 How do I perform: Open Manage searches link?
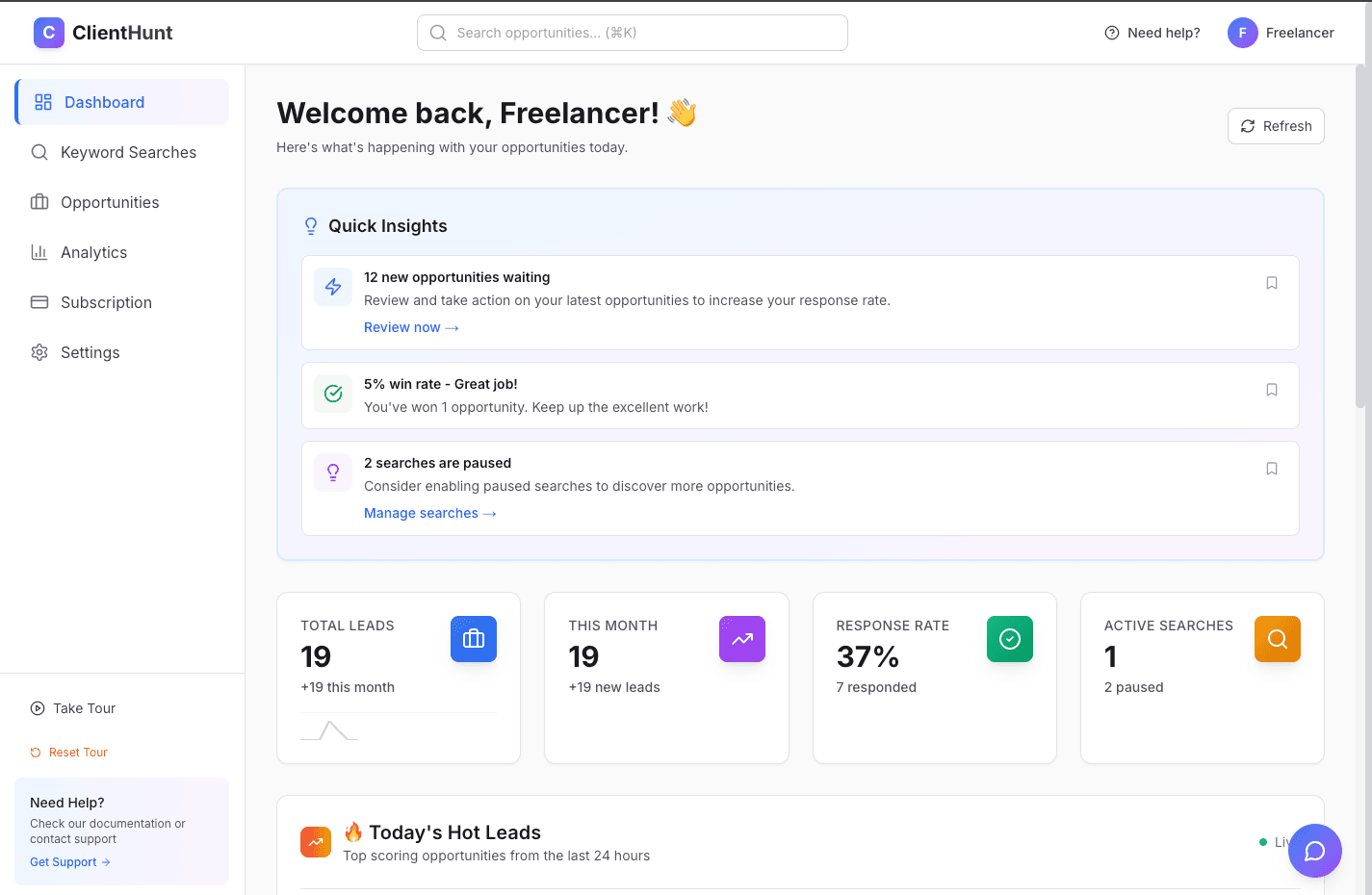pos(429,513)
